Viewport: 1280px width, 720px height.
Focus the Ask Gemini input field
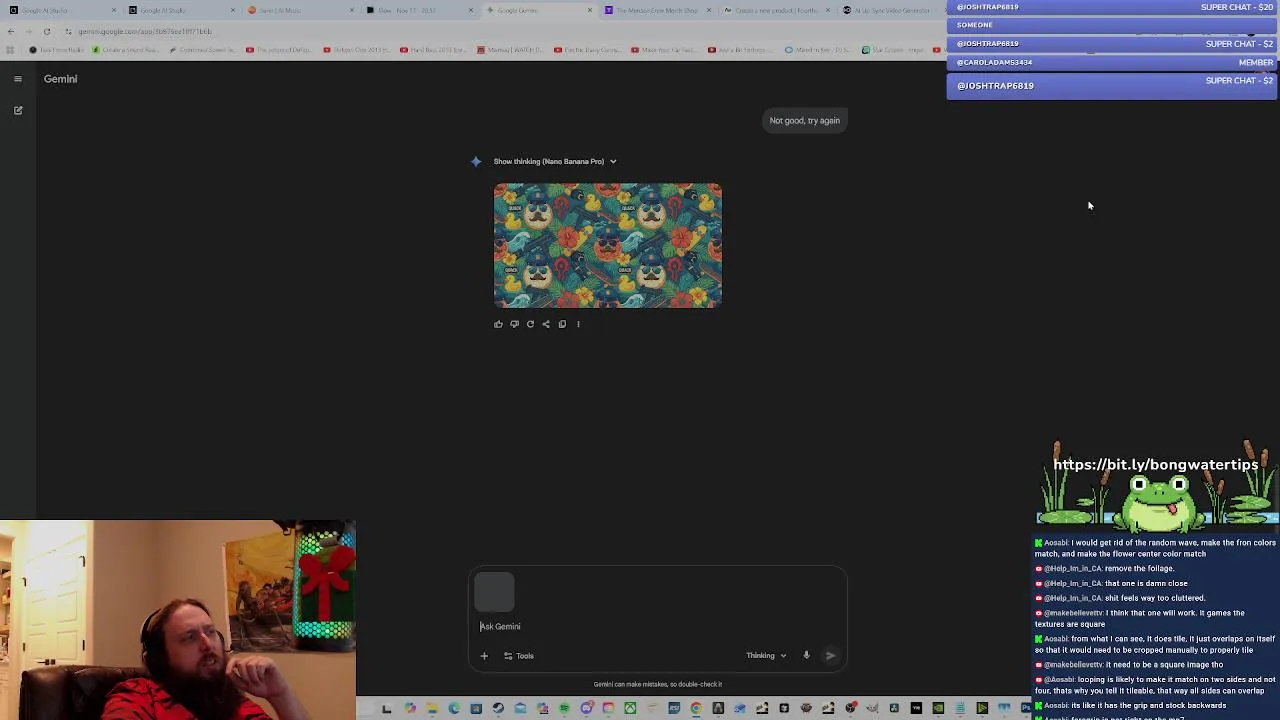657,626
